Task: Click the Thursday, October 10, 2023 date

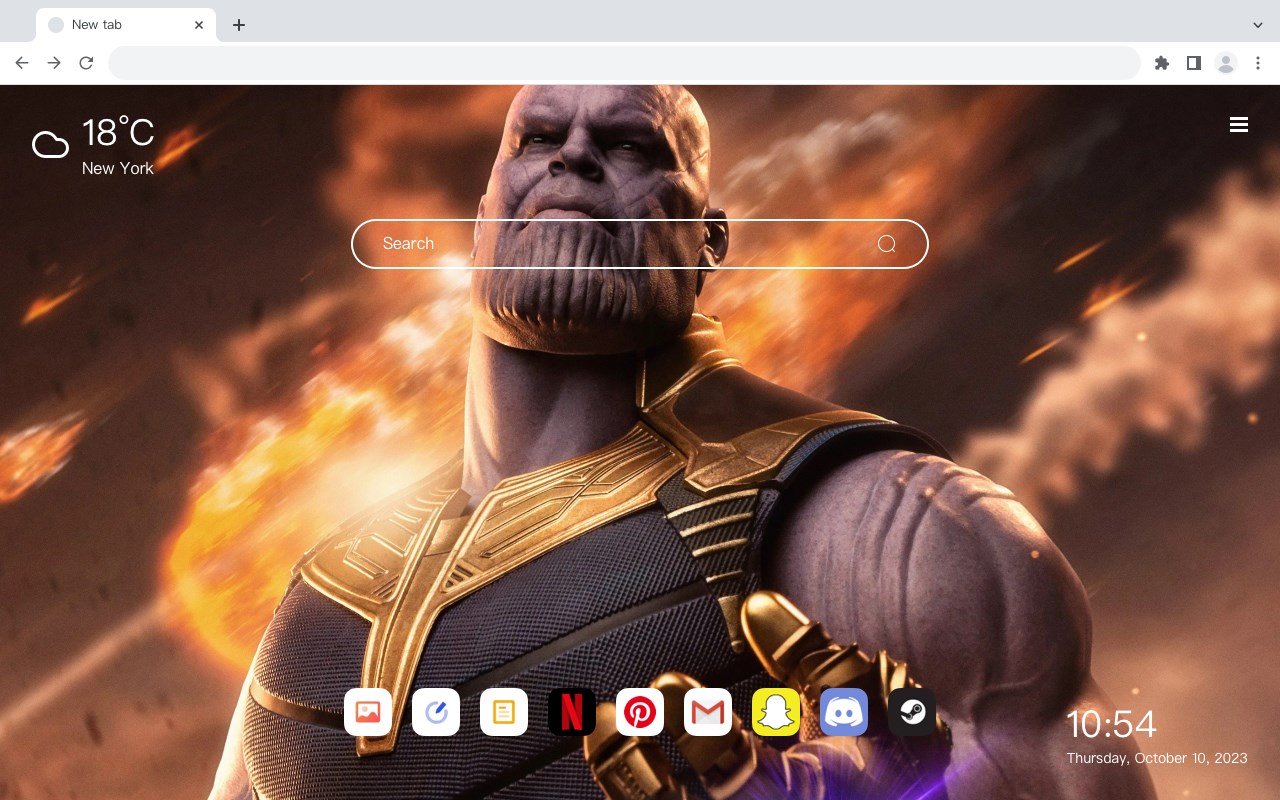Action: (1157, 758)
